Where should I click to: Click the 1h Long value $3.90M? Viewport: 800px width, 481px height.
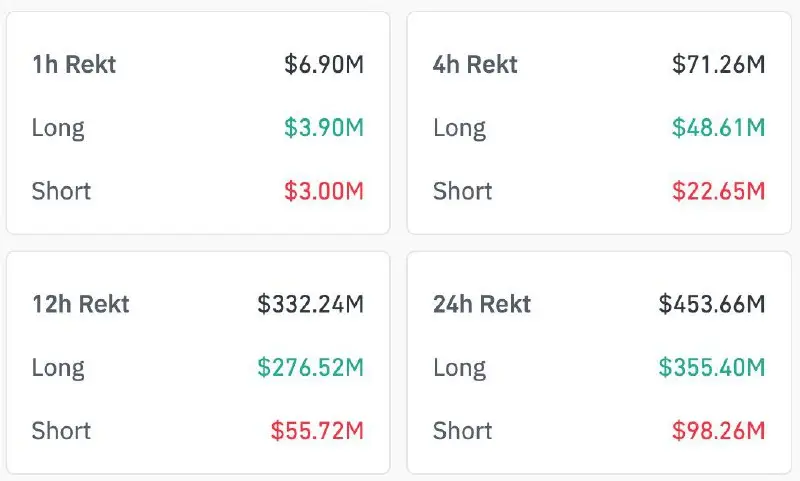coord(324,128)
